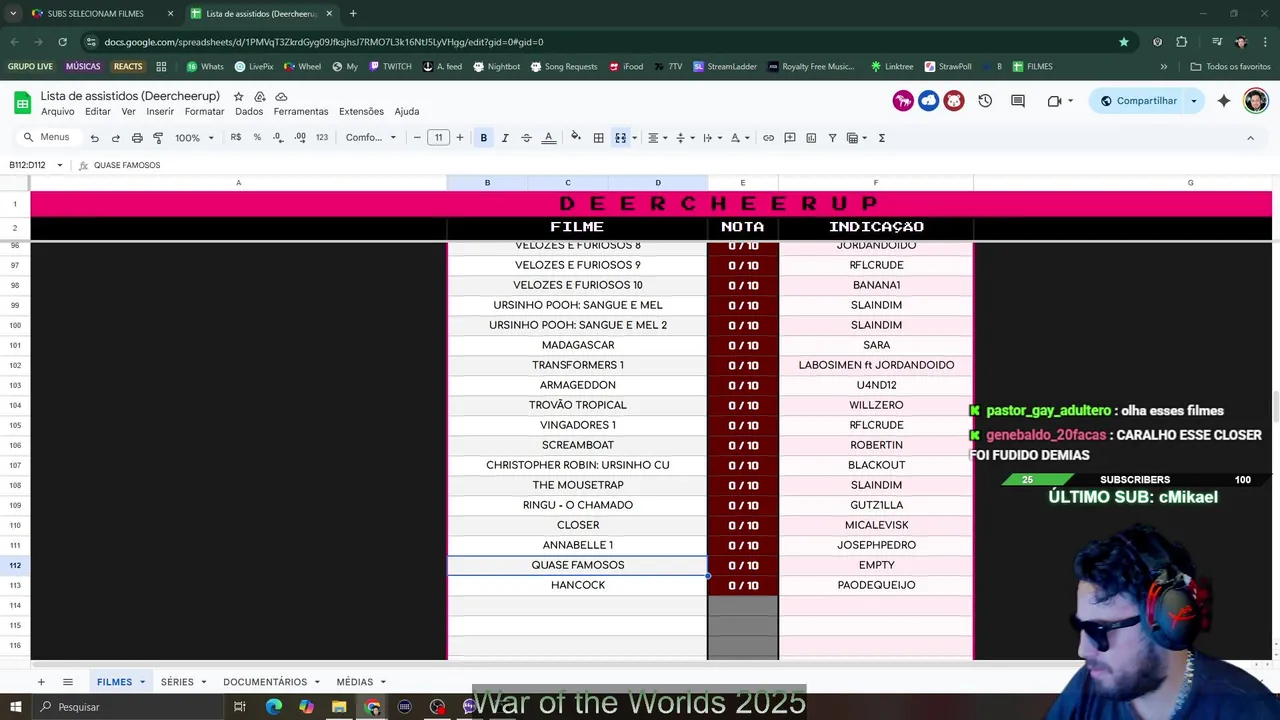The width and height of the screenshot is (1280, 720).
Task: Format selected cells as currency R$
Action: [x=236, y=138]
